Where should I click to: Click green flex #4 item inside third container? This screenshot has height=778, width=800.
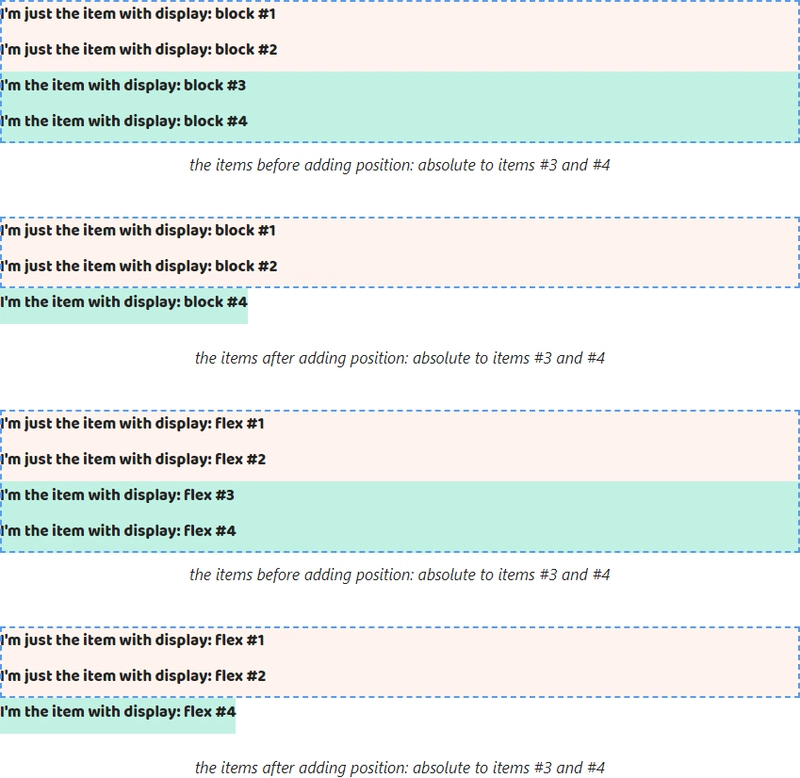[x=399, y=534]
